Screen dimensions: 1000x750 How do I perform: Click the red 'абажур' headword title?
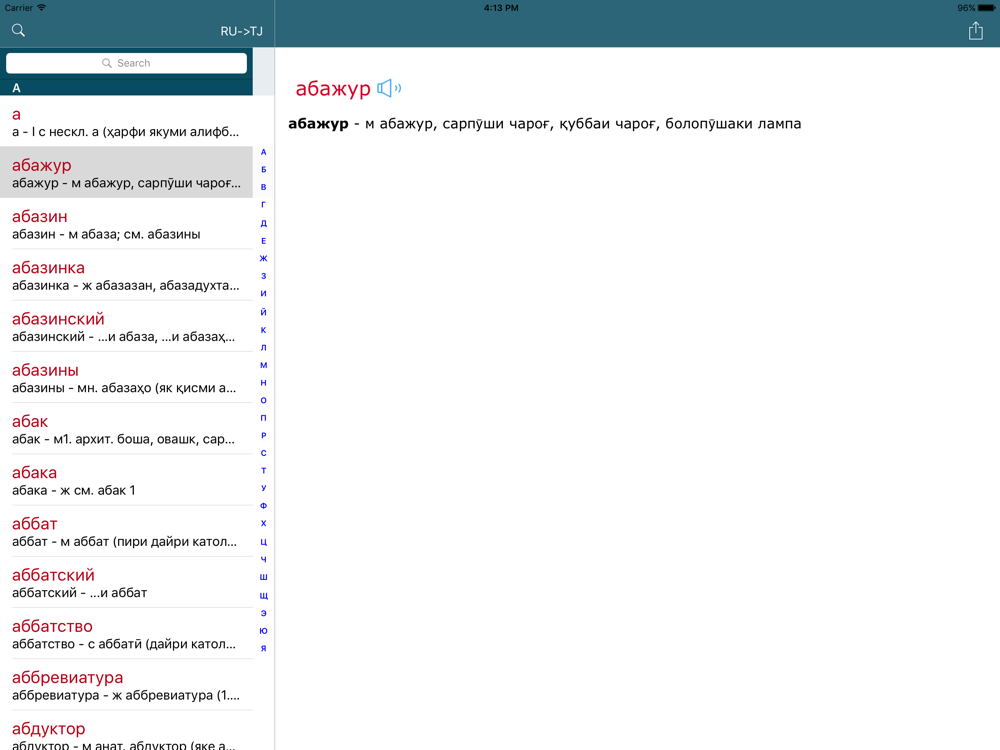click(x=333, y=89)
